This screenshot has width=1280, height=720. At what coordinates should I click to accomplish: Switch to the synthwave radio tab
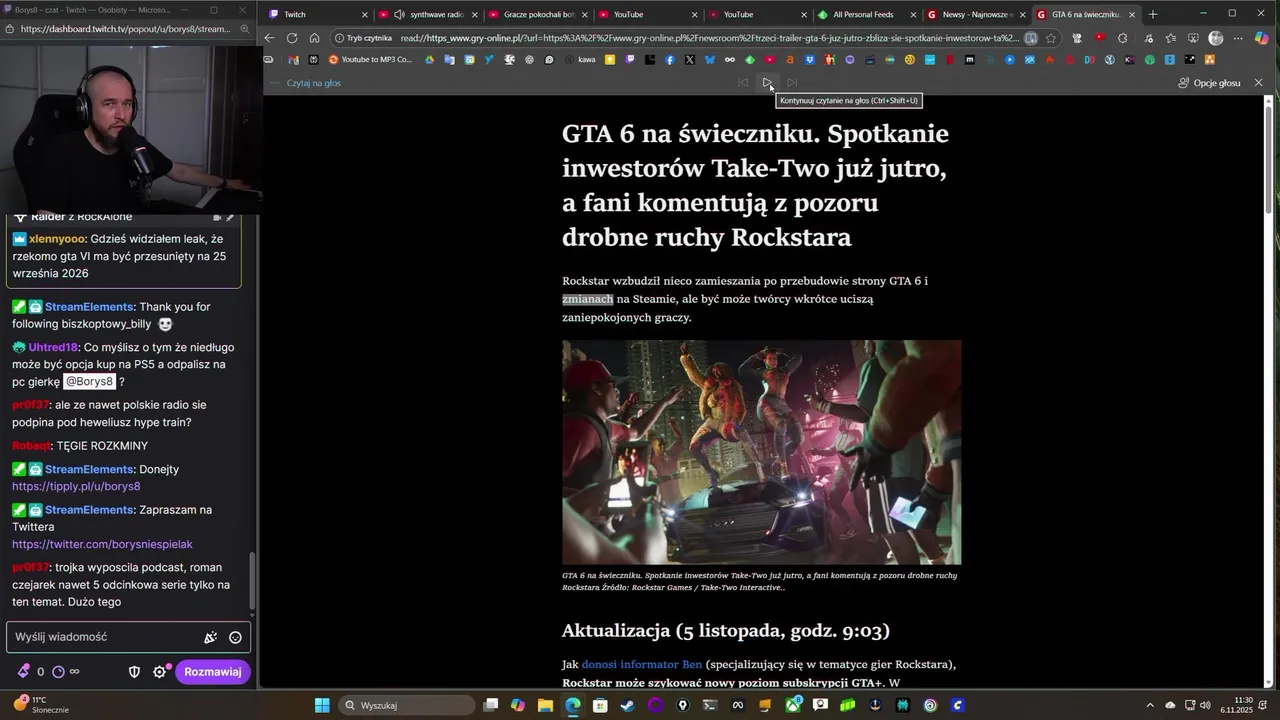tap(428, 15)
